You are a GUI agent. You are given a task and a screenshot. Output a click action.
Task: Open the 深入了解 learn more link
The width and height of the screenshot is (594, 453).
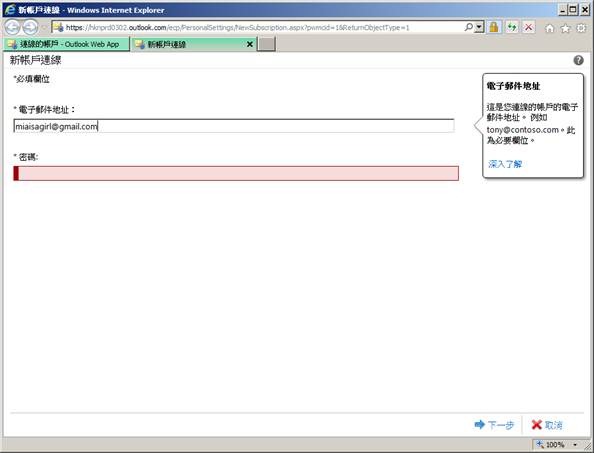point(505,164)
